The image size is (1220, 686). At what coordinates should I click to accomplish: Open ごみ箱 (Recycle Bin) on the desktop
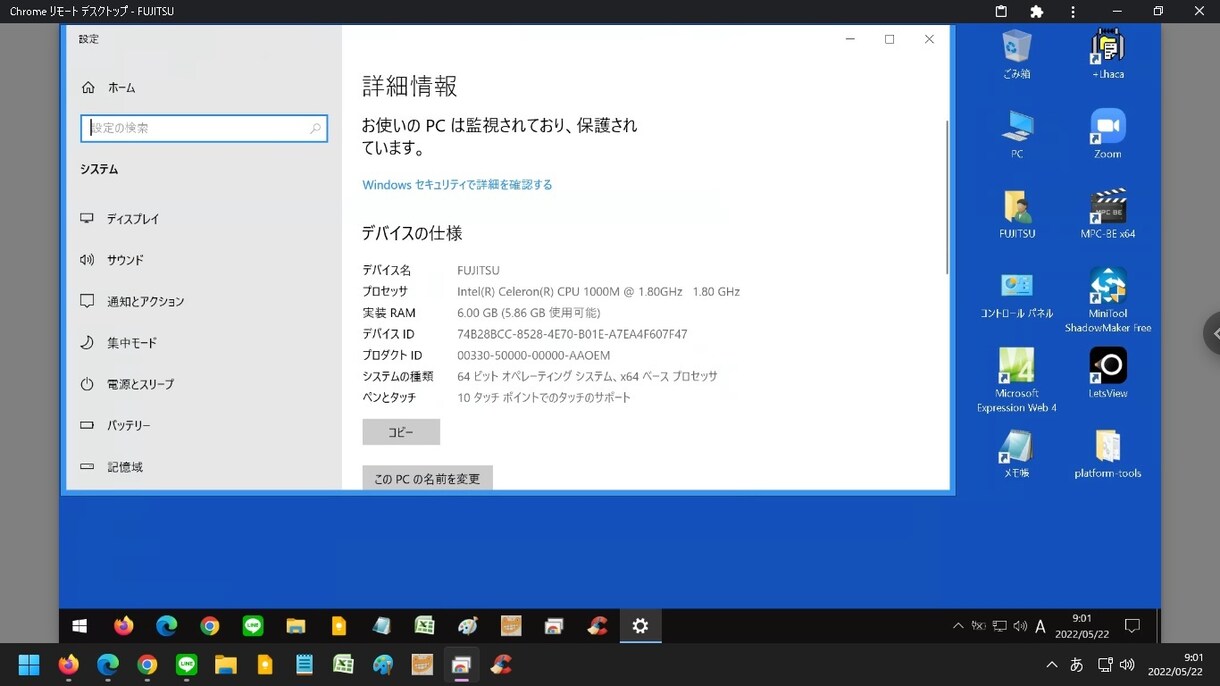pos(1017,54)
